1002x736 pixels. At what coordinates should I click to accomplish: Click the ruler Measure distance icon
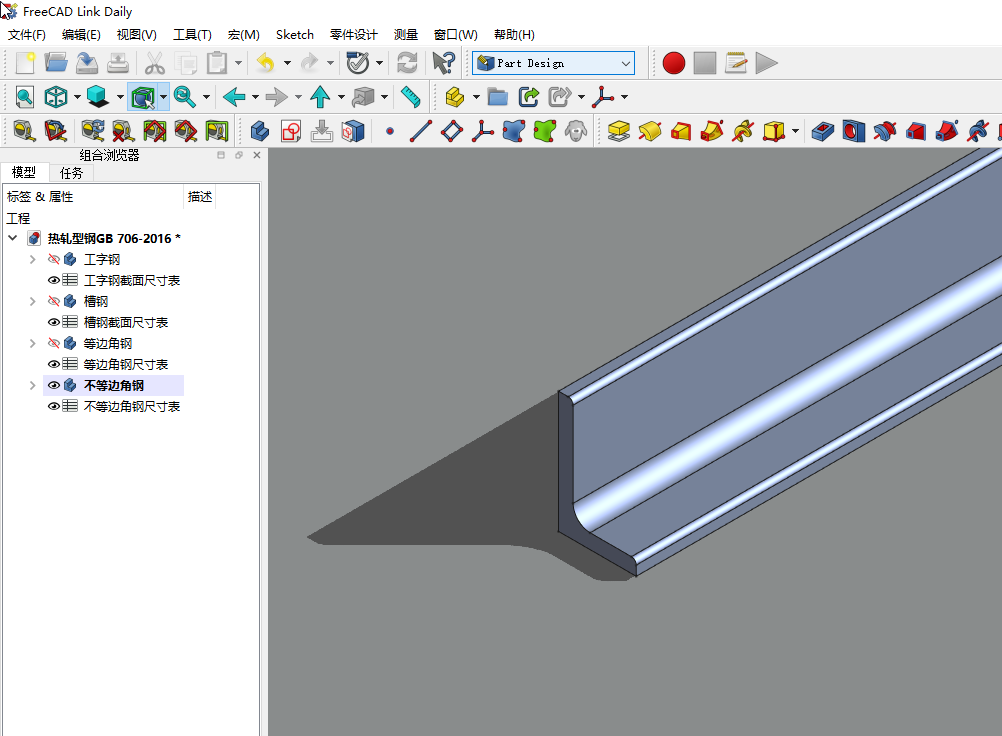(x=410, y=97)
